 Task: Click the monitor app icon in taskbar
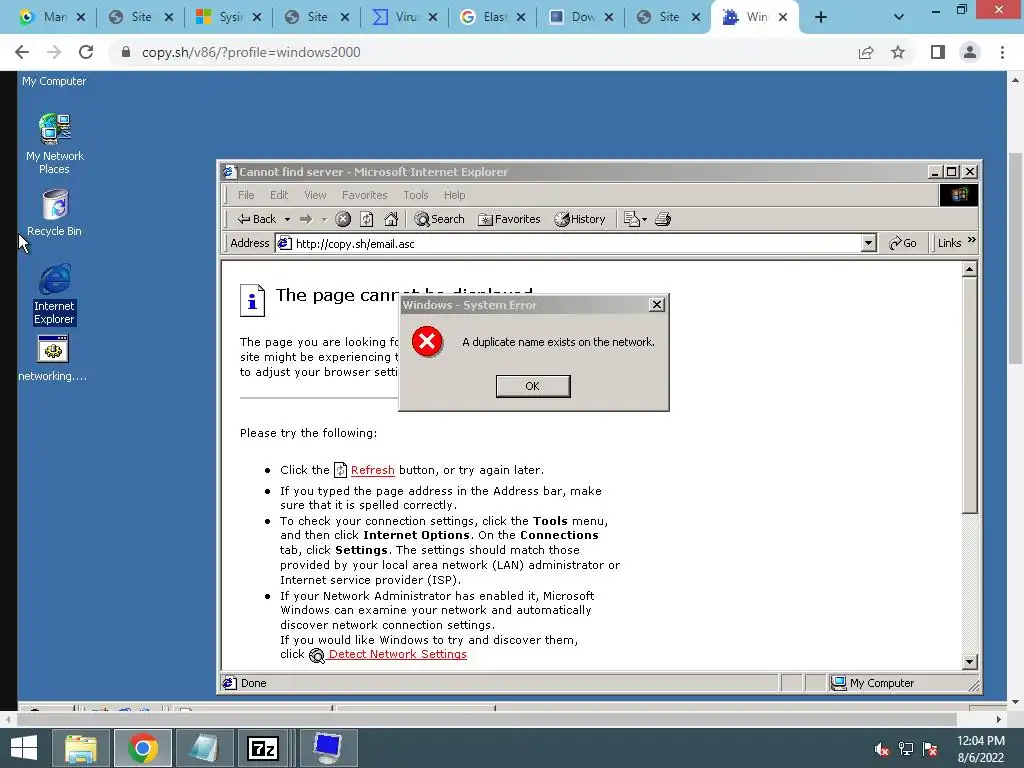point(328,748)
